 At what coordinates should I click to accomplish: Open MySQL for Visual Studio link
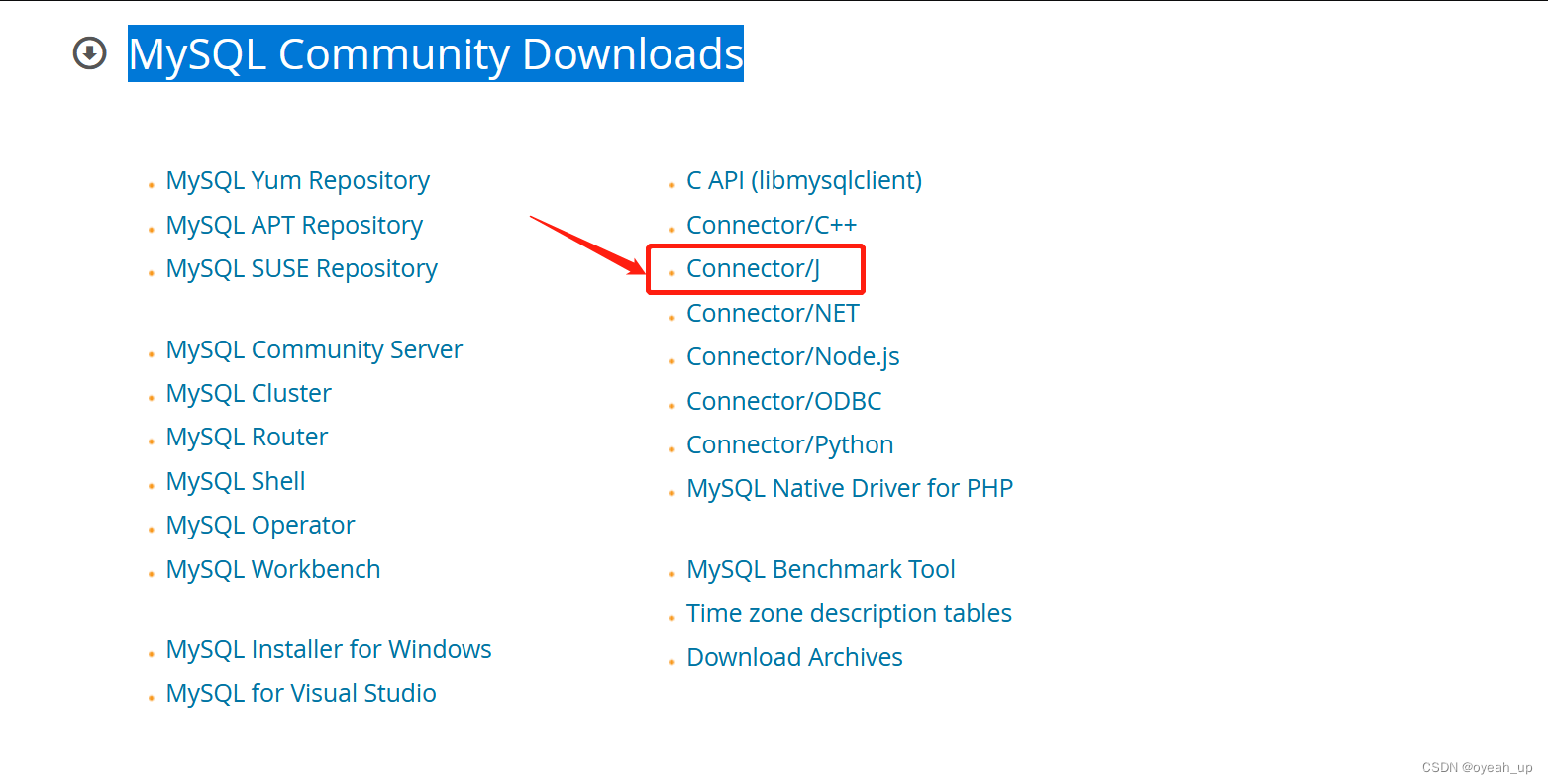point(301,694)
